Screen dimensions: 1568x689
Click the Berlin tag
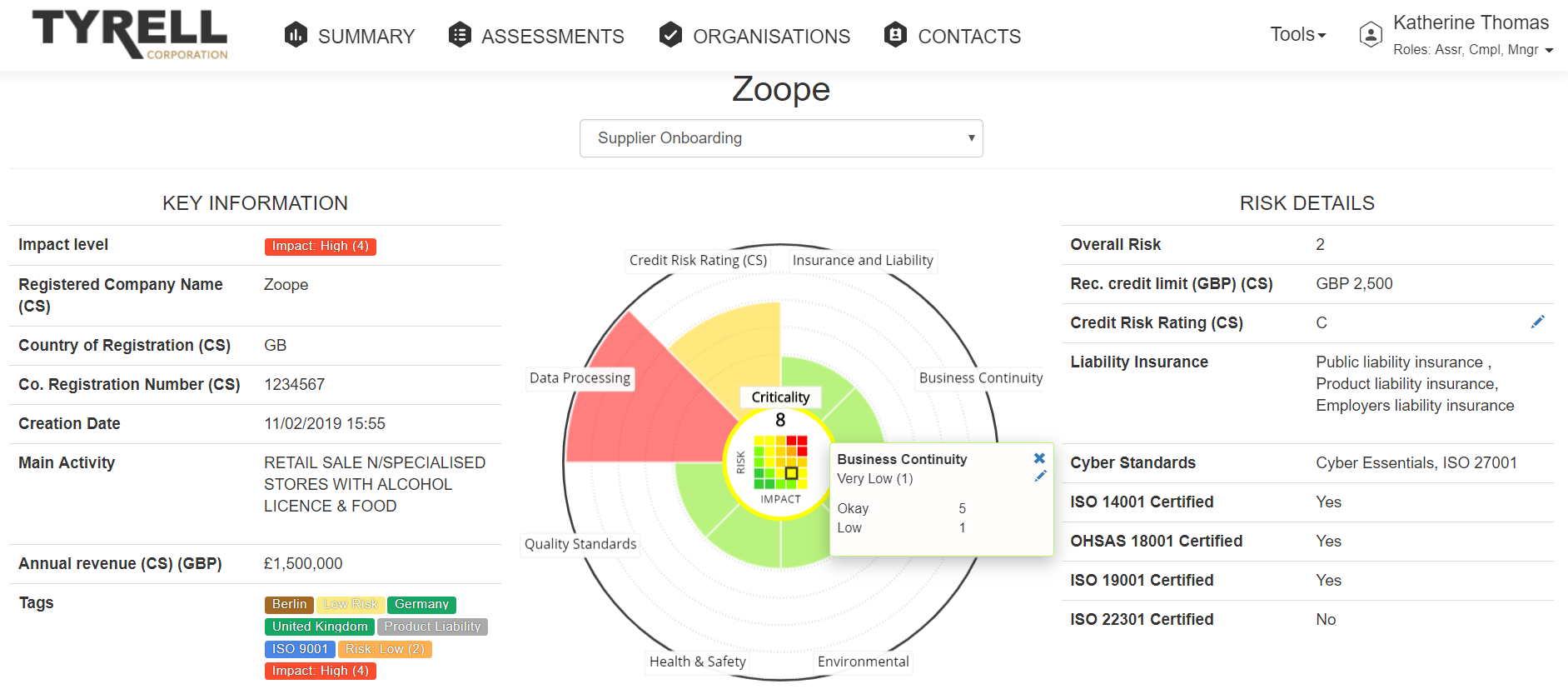click(x=289, y=605)
